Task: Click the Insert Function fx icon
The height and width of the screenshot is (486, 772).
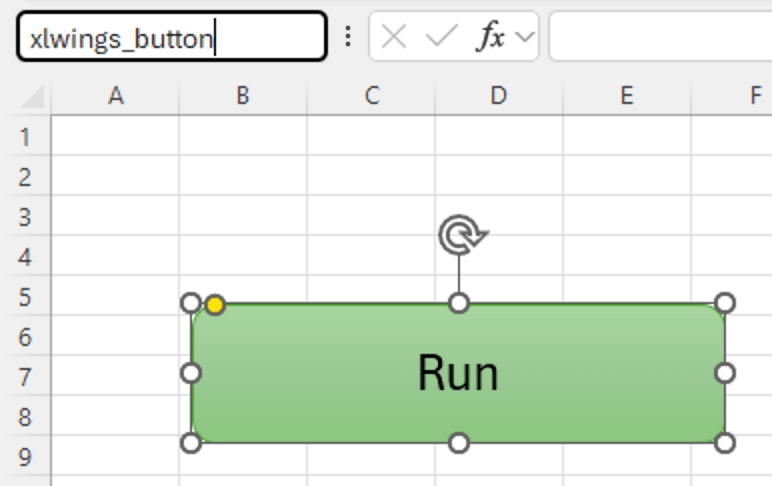Action: [490, 38]
